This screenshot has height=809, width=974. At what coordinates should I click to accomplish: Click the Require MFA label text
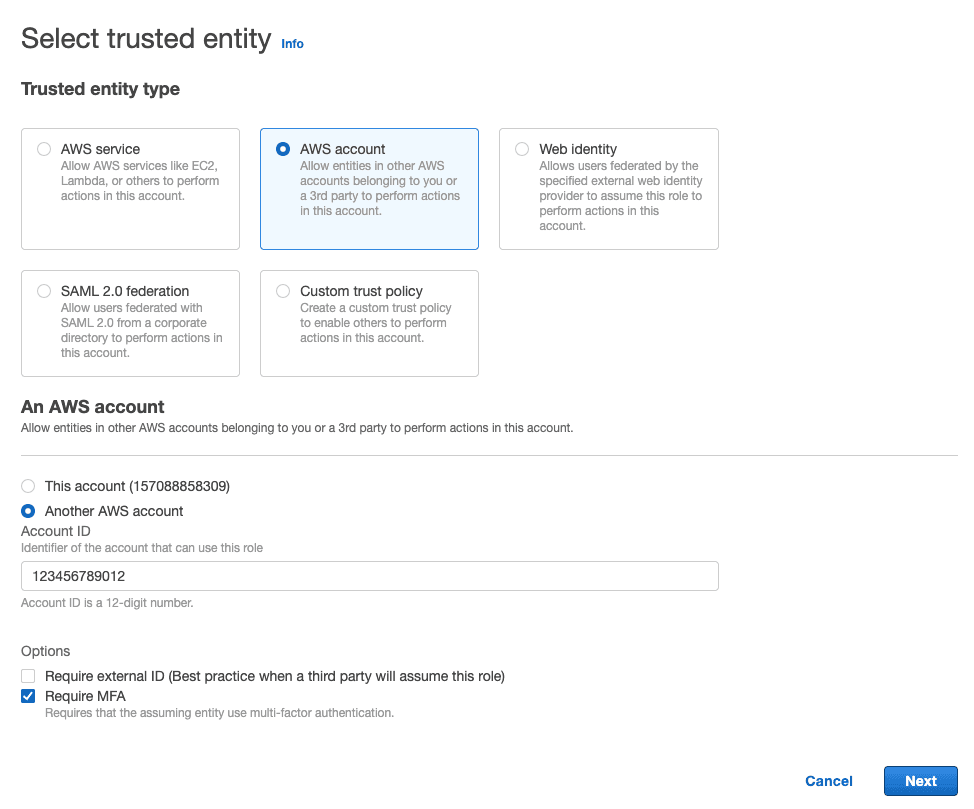(x=85, y=696)
